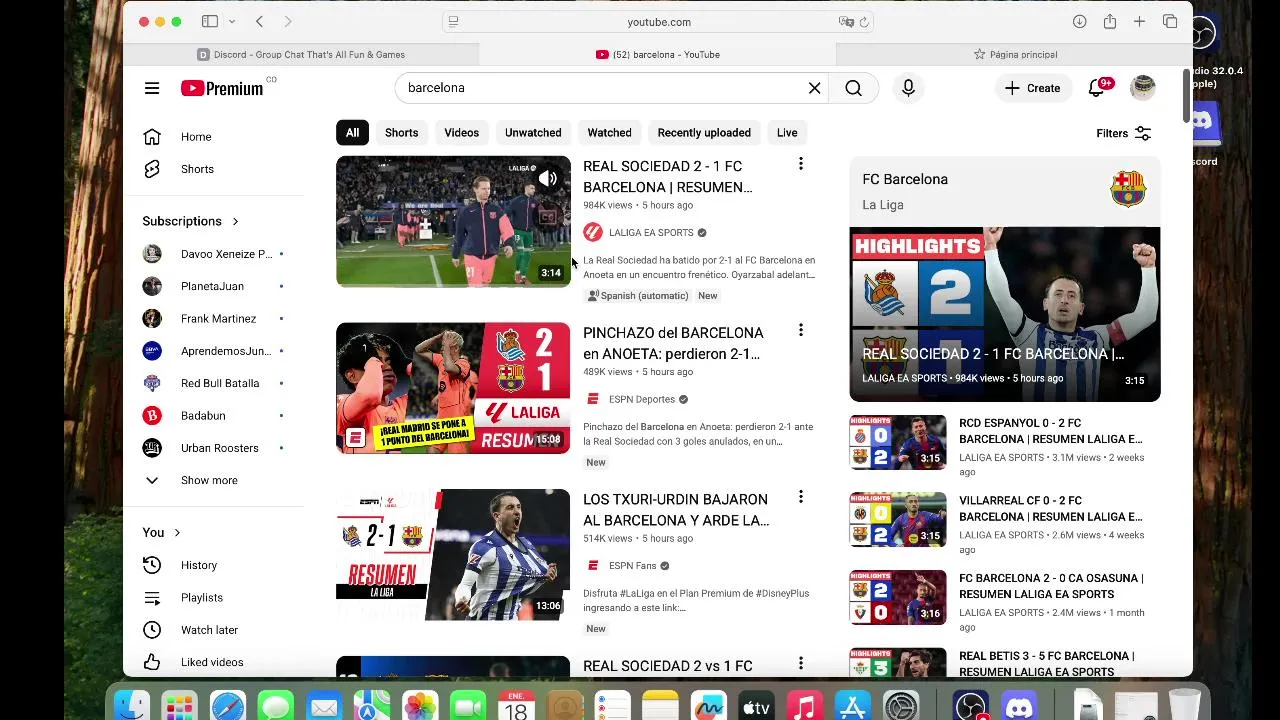Open options menu for REAL SOCIEDAD 2 - 1 video
Screen dimensions: 1280x720
(x=800, y=163)
